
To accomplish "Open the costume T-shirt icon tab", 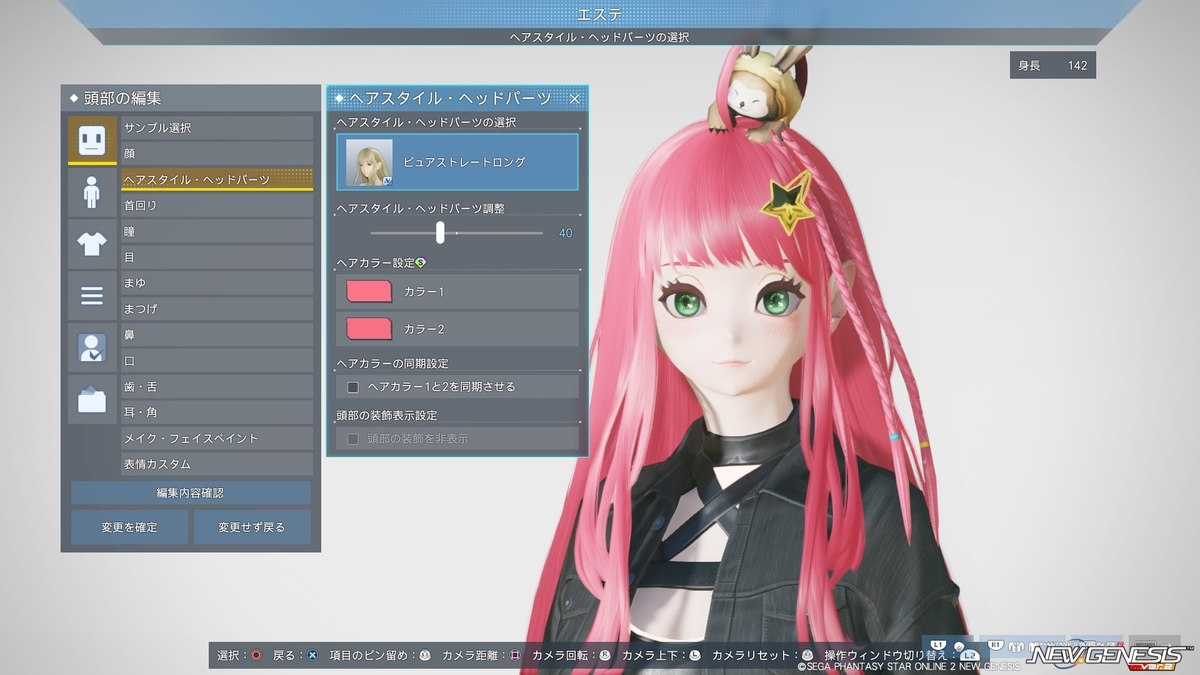I will click(x=92, y=244).
